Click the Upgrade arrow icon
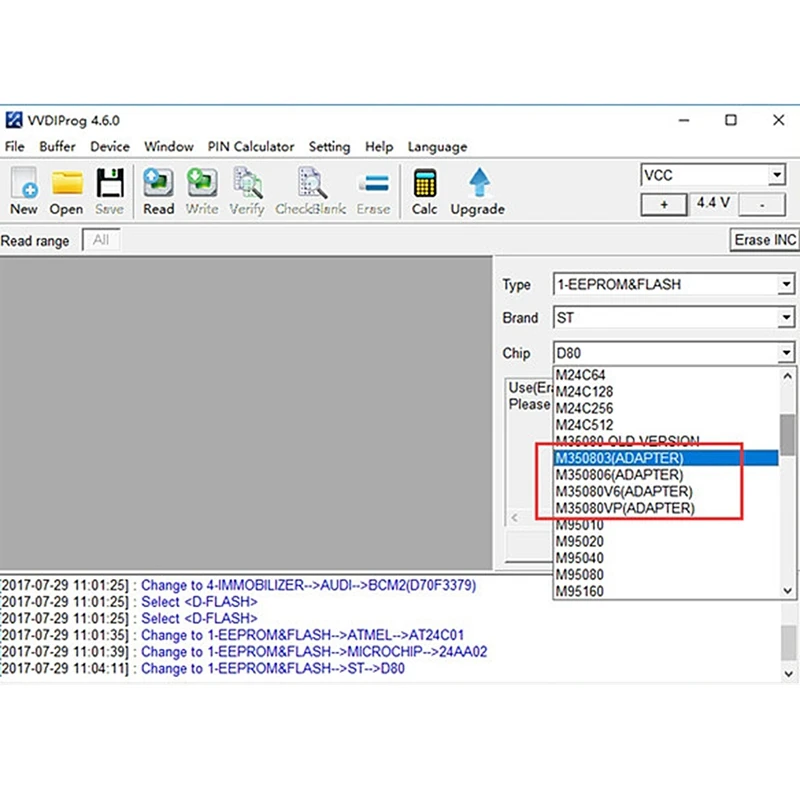800x800 pixels. pos(479,182)
